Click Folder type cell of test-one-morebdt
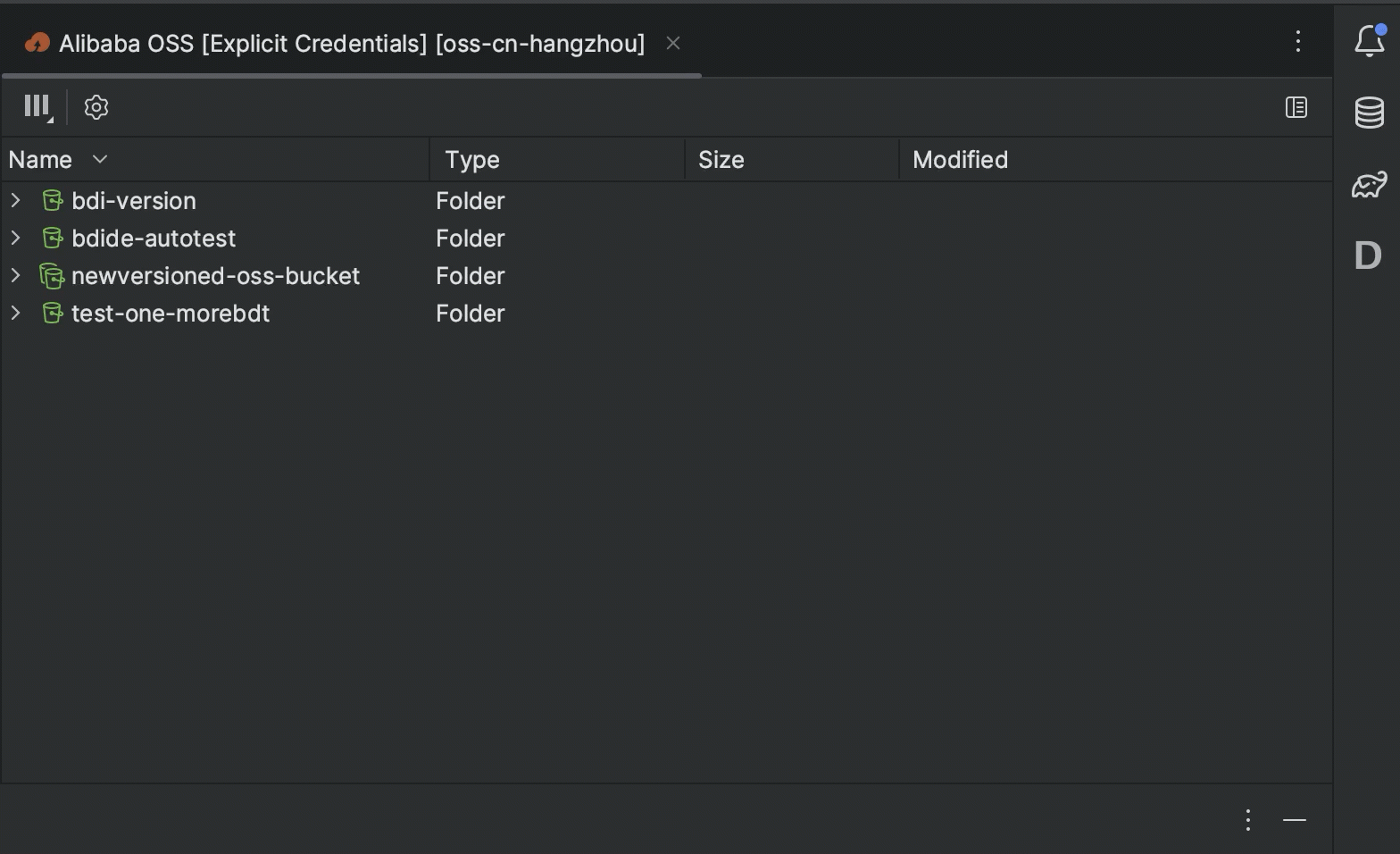This screenshot has height=854, width=1400. pos(471,314)
